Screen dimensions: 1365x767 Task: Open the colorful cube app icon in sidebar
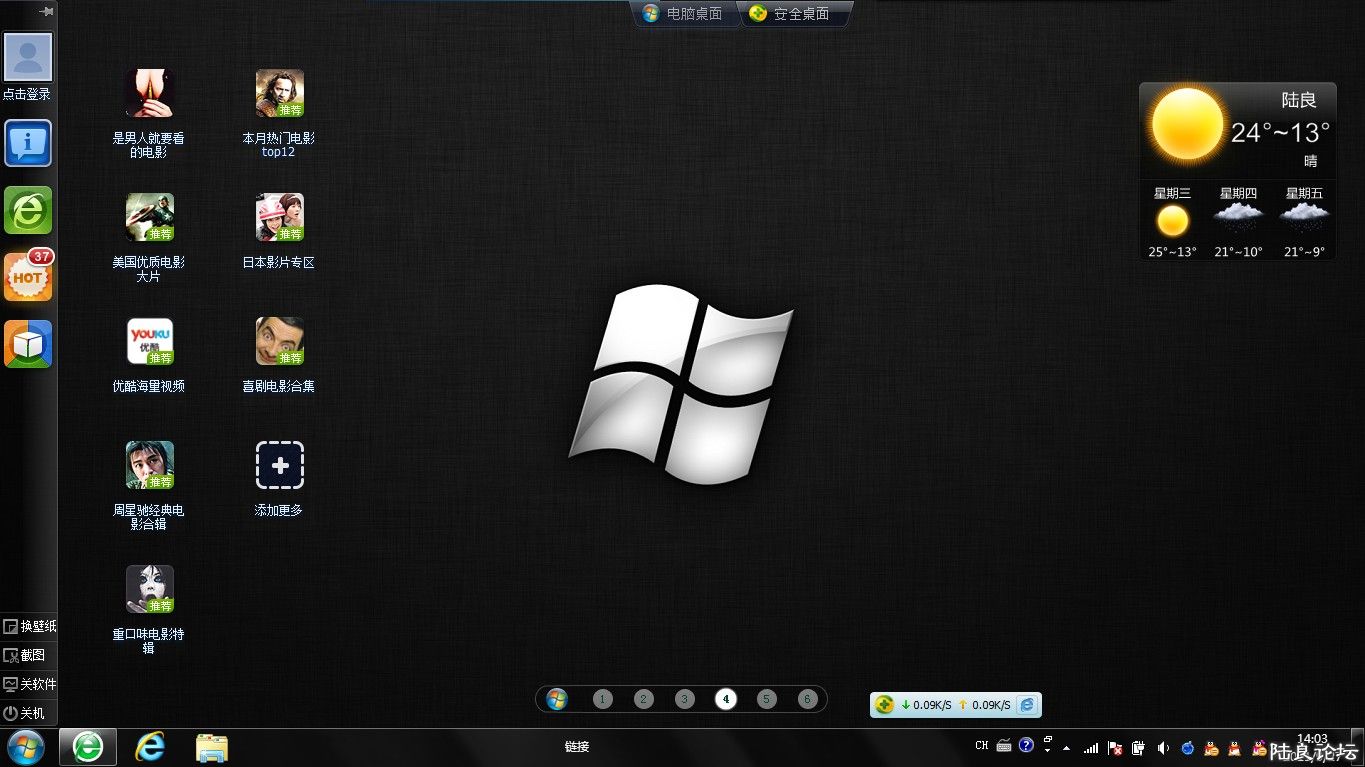(x=28, y=344)
